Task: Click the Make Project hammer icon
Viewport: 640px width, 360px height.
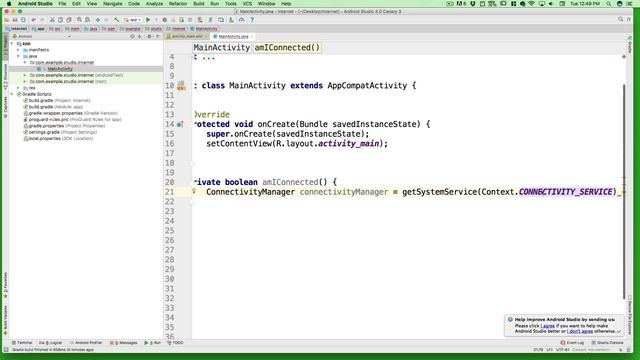Action: (117, 20)
